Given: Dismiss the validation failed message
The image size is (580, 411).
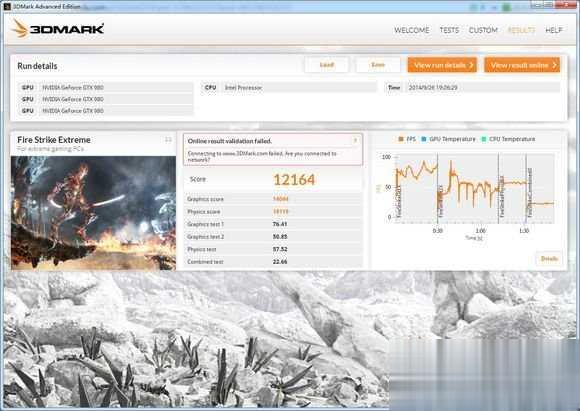Looking at the screenshot, I should point(355,140).
